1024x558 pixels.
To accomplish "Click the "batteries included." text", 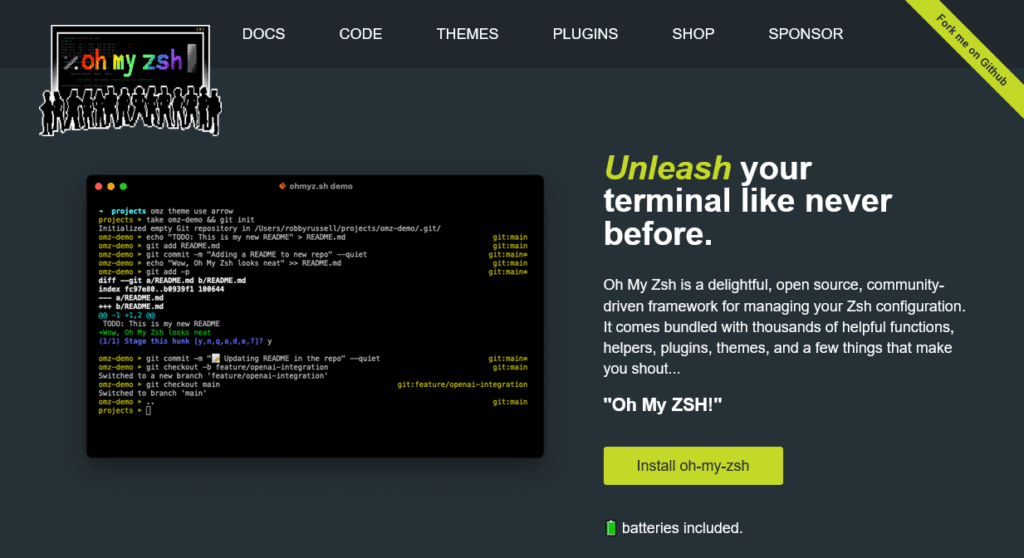I will click(x=682, y=528).
